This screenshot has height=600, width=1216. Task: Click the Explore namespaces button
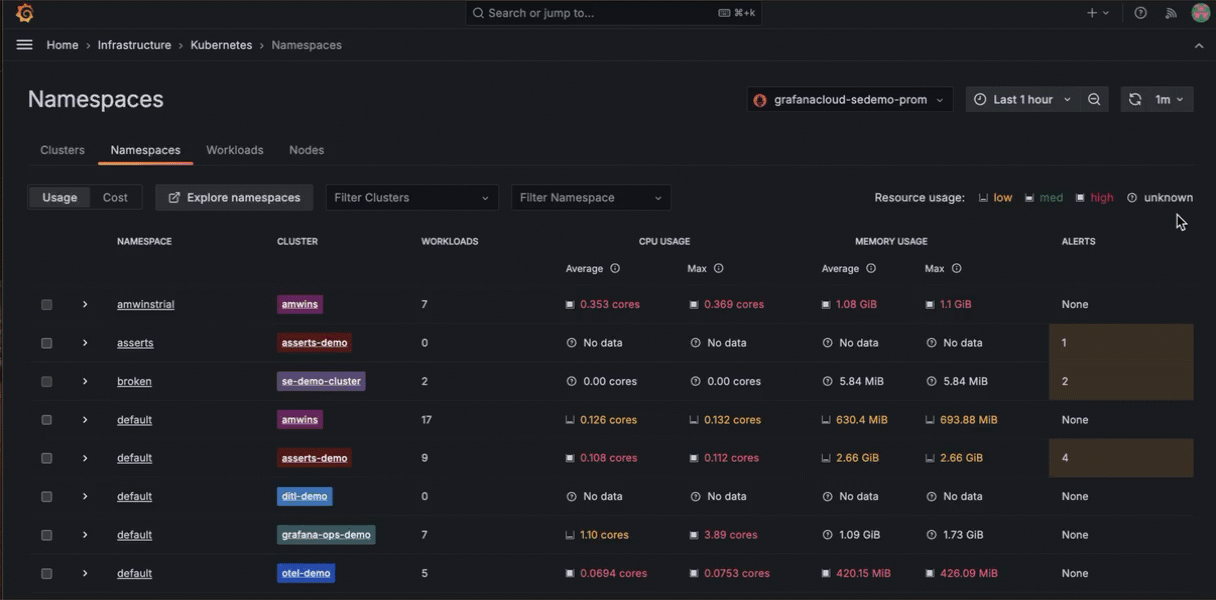tap(234, 198)
